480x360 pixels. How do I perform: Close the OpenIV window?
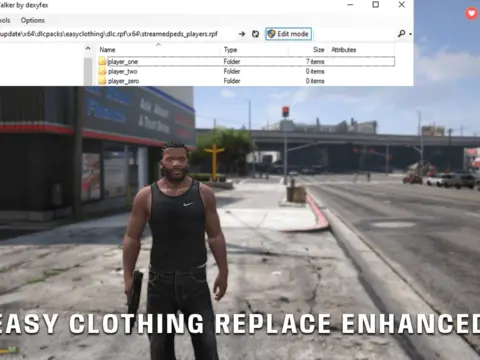click(x=402, y=5)
